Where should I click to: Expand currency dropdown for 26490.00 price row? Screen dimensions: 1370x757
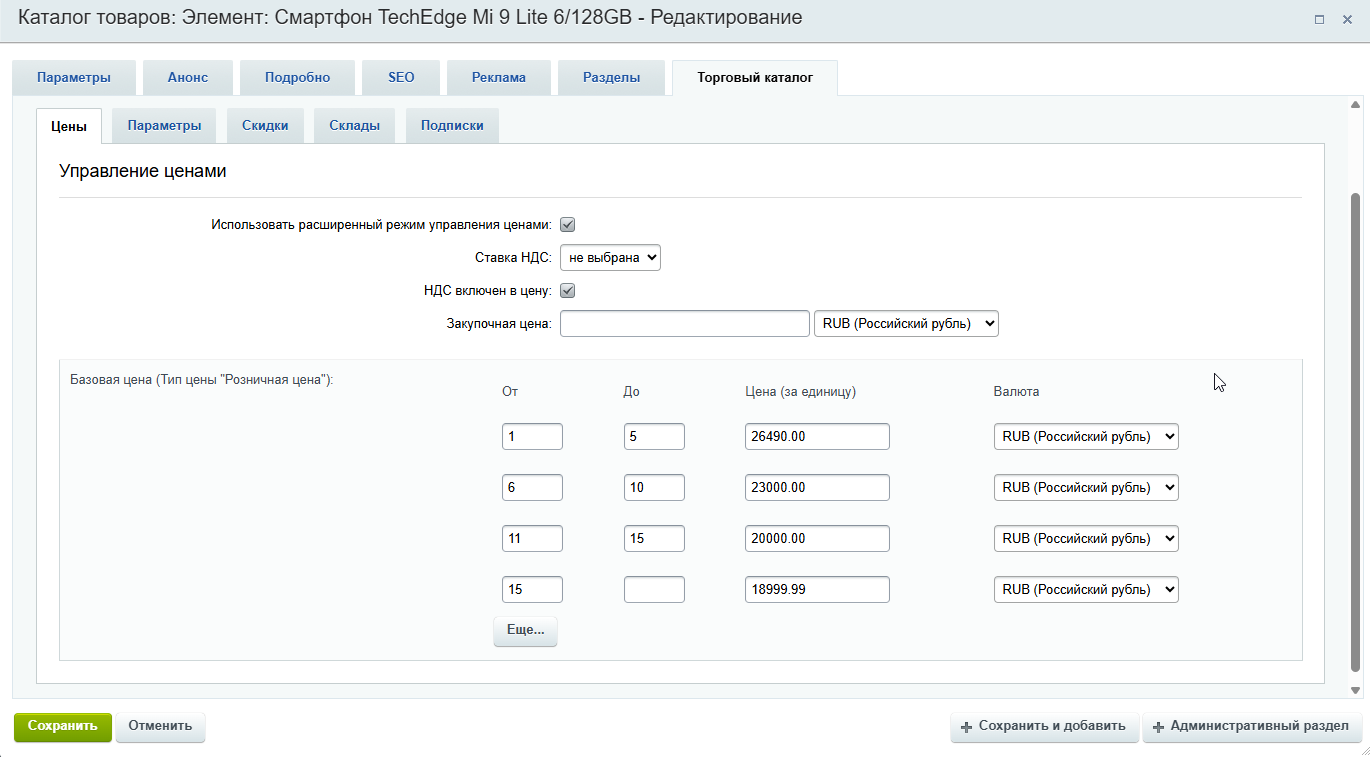coord(1086,437)
